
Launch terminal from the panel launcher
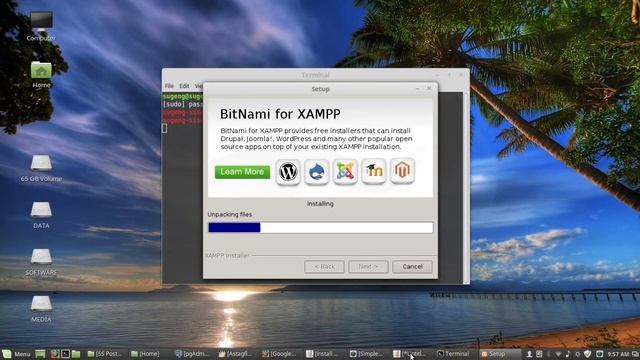(x=65, y=354)
